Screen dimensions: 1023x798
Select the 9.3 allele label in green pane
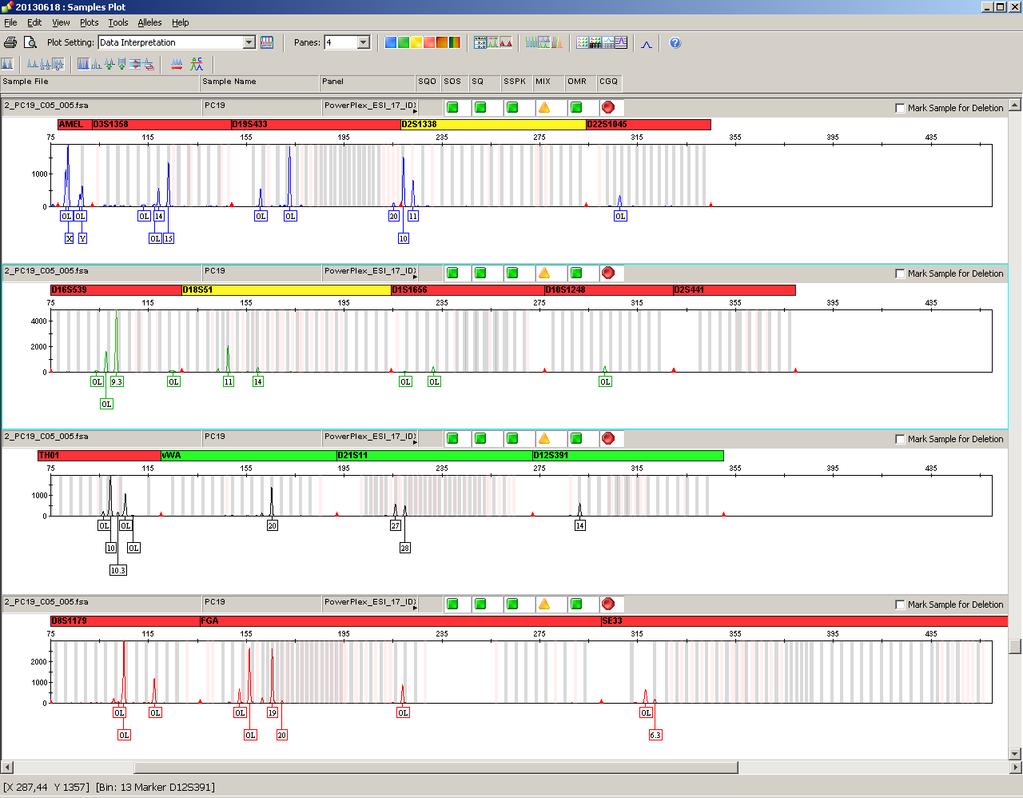pyautogui.click(x=117, y=382)
